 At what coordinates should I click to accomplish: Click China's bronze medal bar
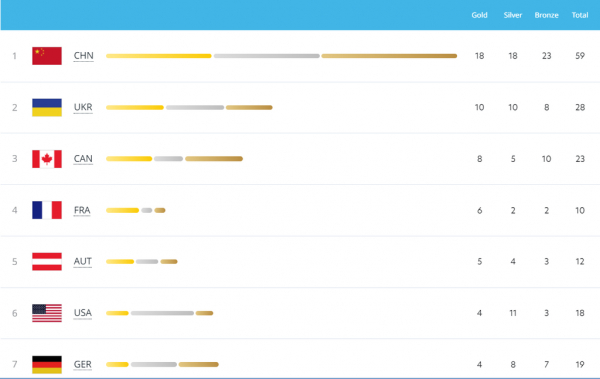(389, 56)
